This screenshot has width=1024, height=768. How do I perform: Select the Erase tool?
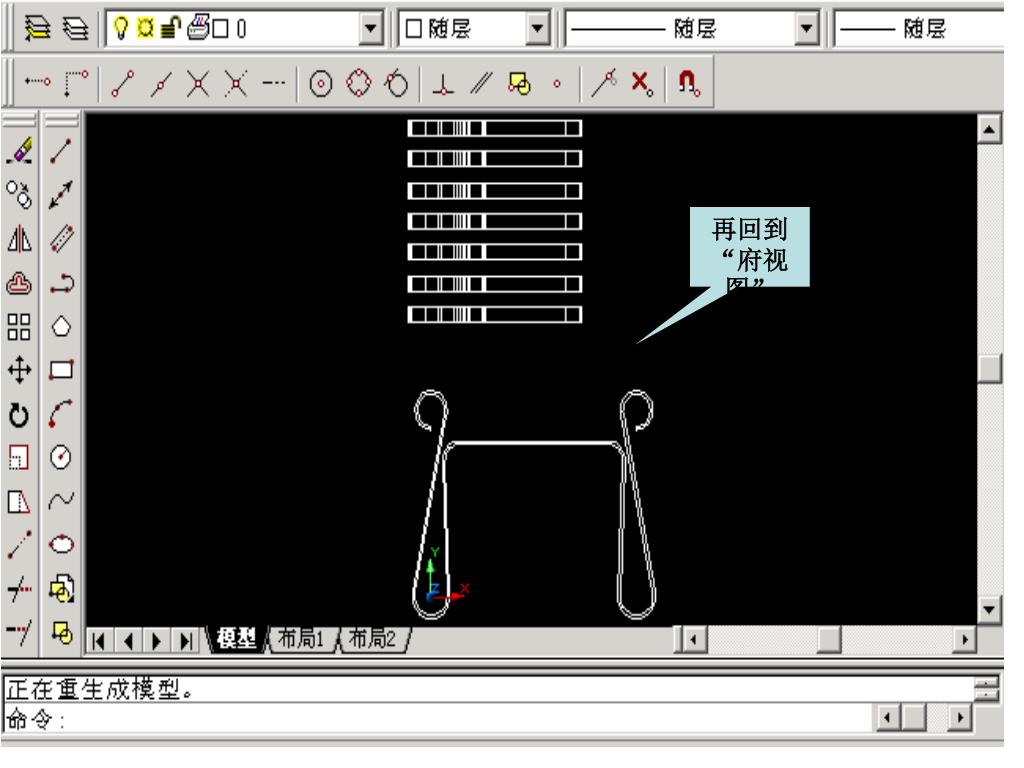click(20, 150)
